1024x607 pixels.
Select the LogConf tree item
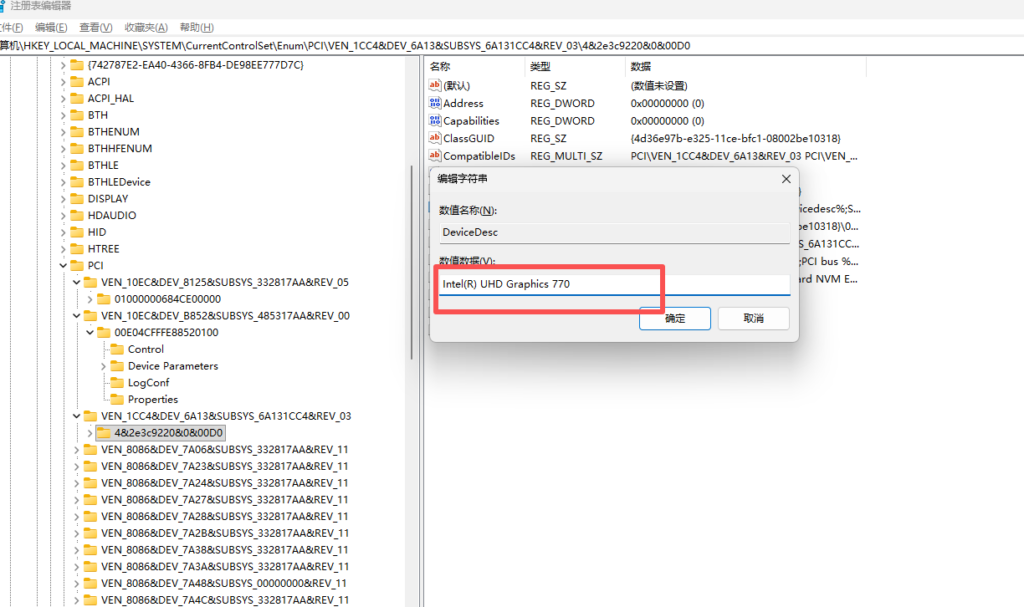click(x=148, y=383)
